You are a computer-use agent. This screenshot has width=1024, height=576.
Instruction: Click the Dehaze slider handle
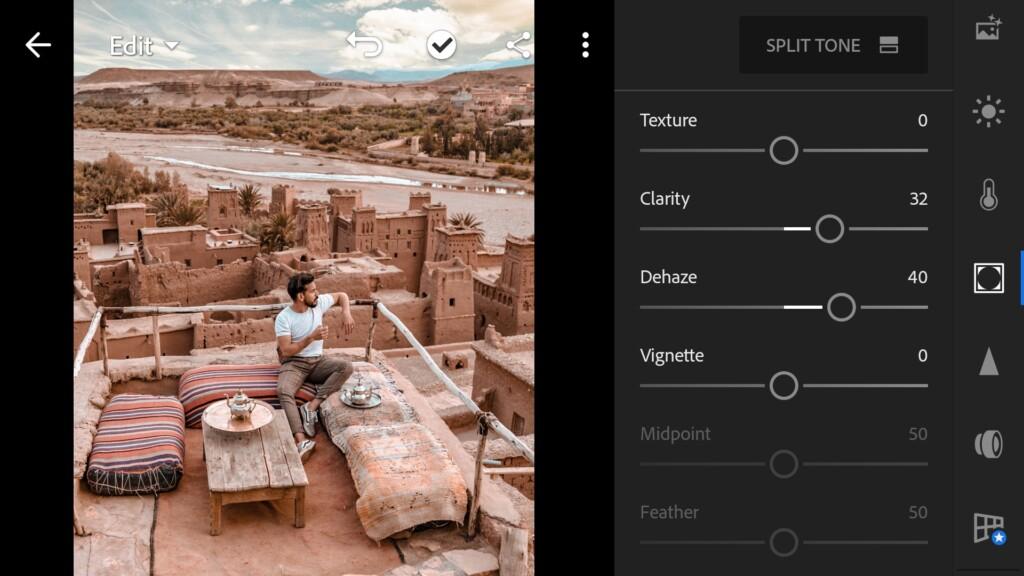(x=841, y=307)
